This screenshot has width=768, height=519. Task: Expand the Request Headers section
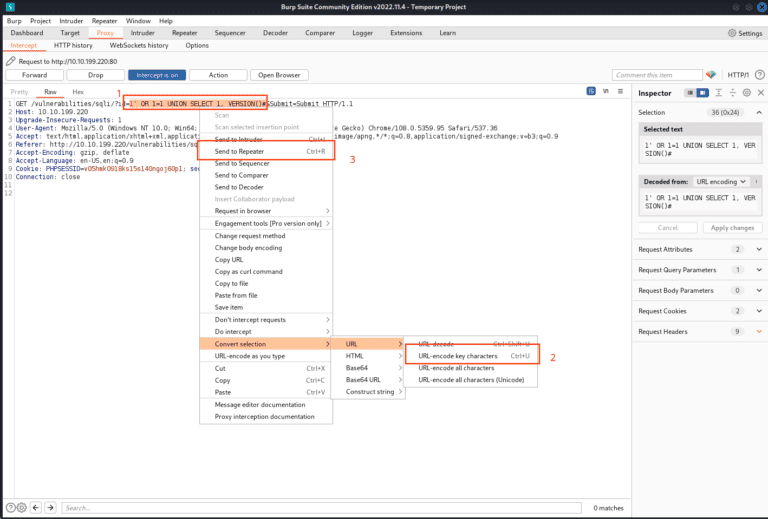click(x=759, y=331)
